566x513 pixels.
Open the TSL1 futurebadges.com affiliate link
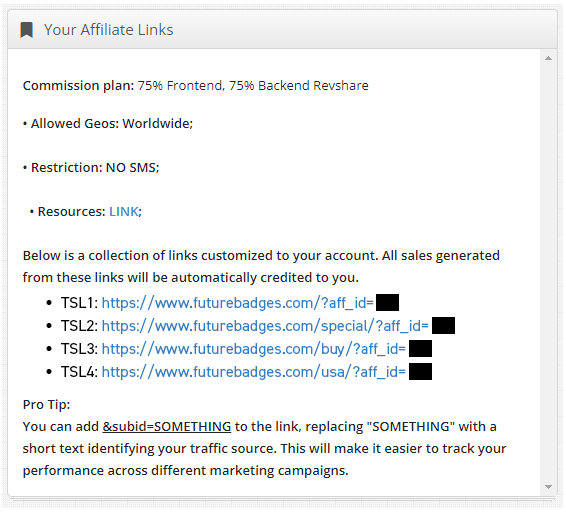pos(238,303)
